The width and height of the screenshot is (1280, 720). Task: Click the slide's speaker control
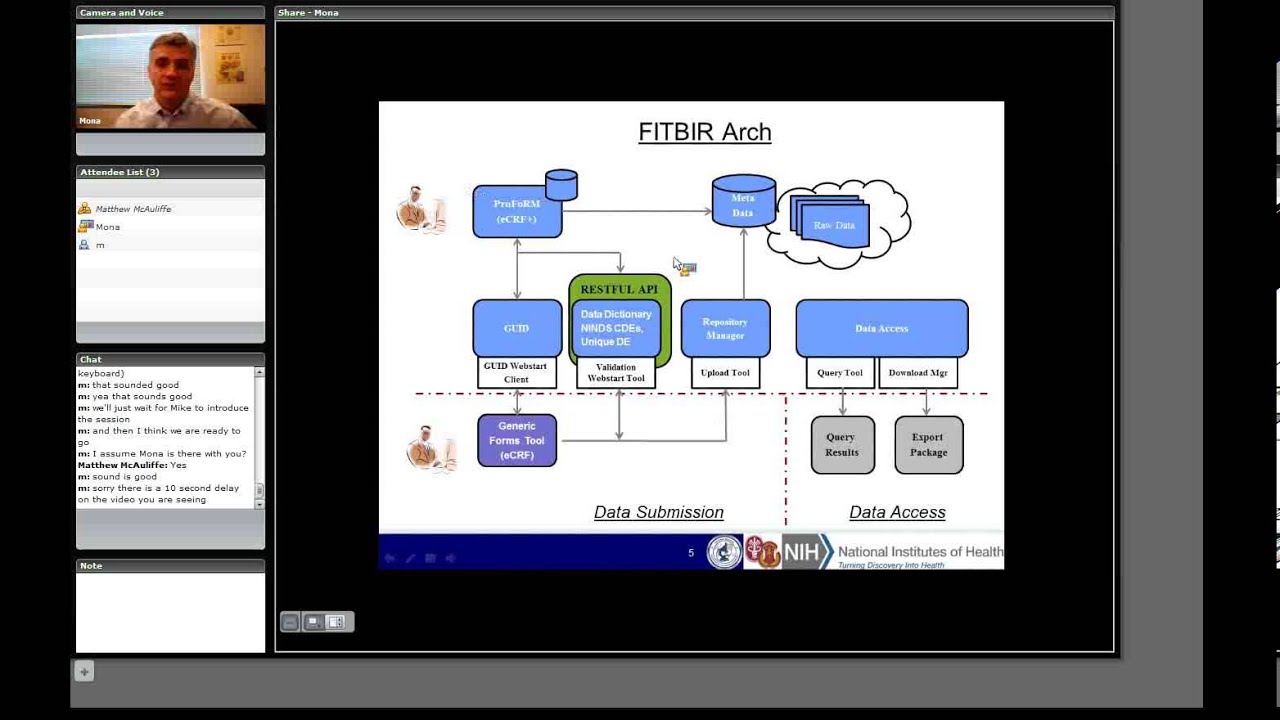(x=450, y=558)
